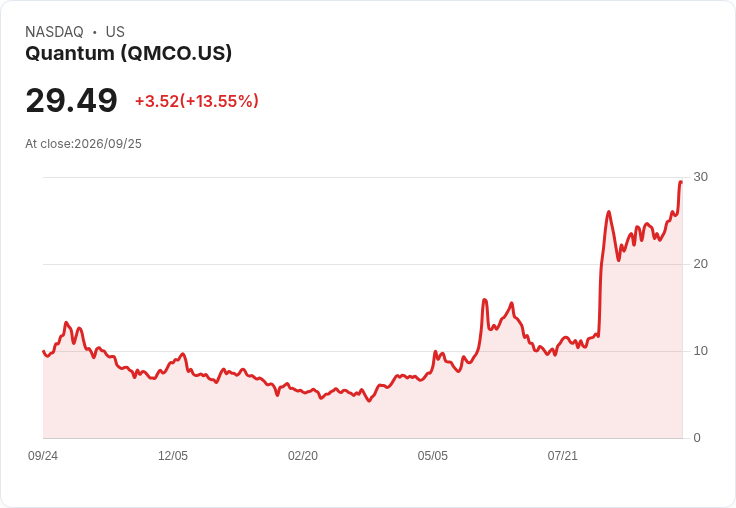Click the 29.49 current price value

coord(71,100)
